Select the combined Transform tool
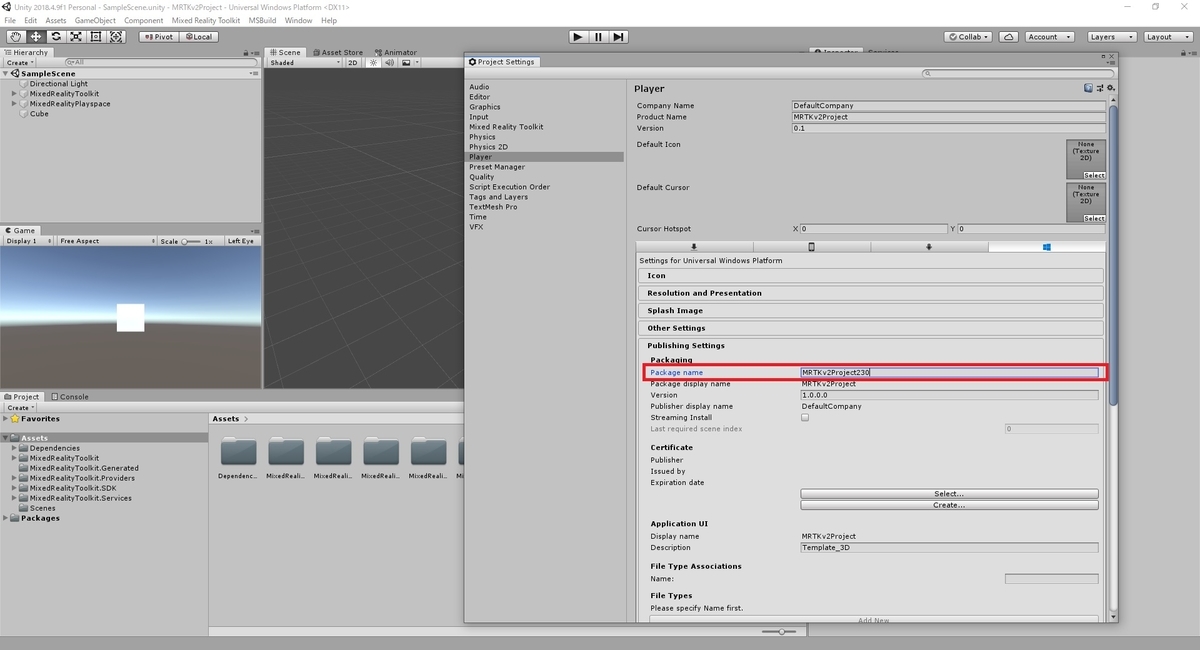This screenshot has height=650, width=1200. (116, 37)
